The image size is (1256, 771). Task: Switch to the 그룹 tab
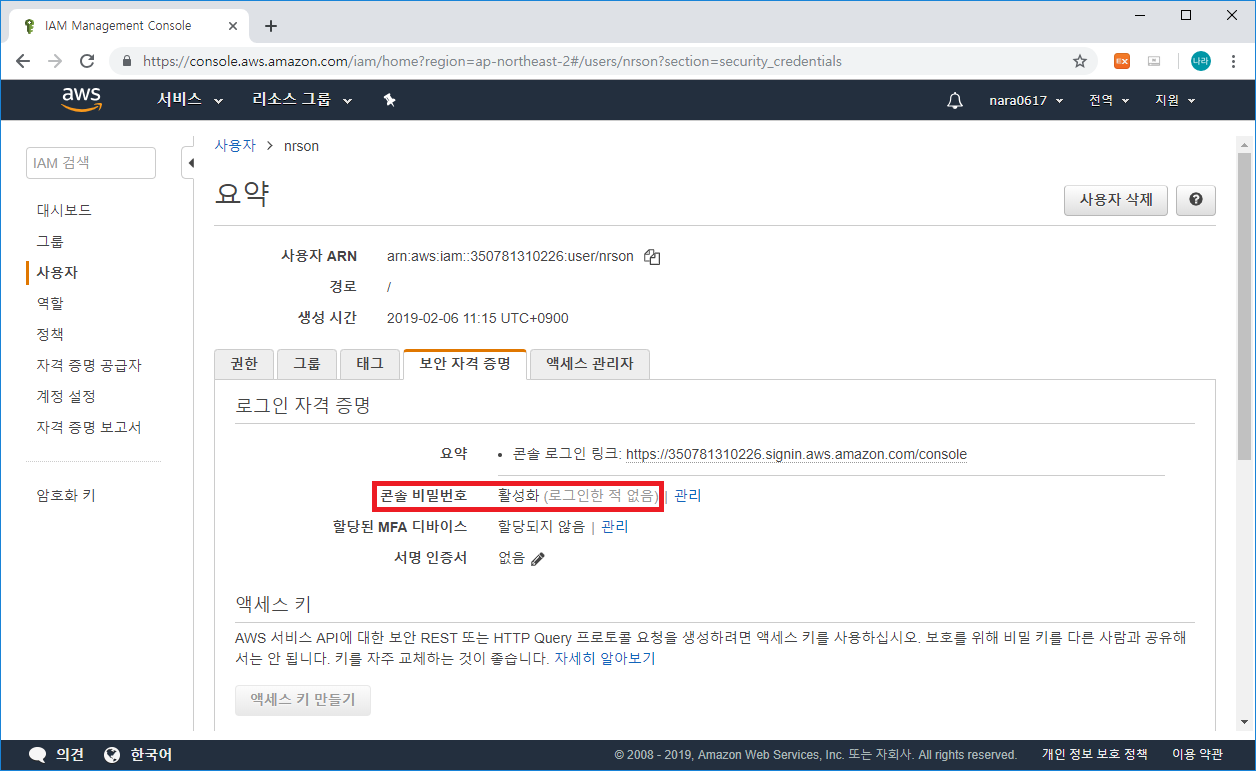click(x=306, y=364)
